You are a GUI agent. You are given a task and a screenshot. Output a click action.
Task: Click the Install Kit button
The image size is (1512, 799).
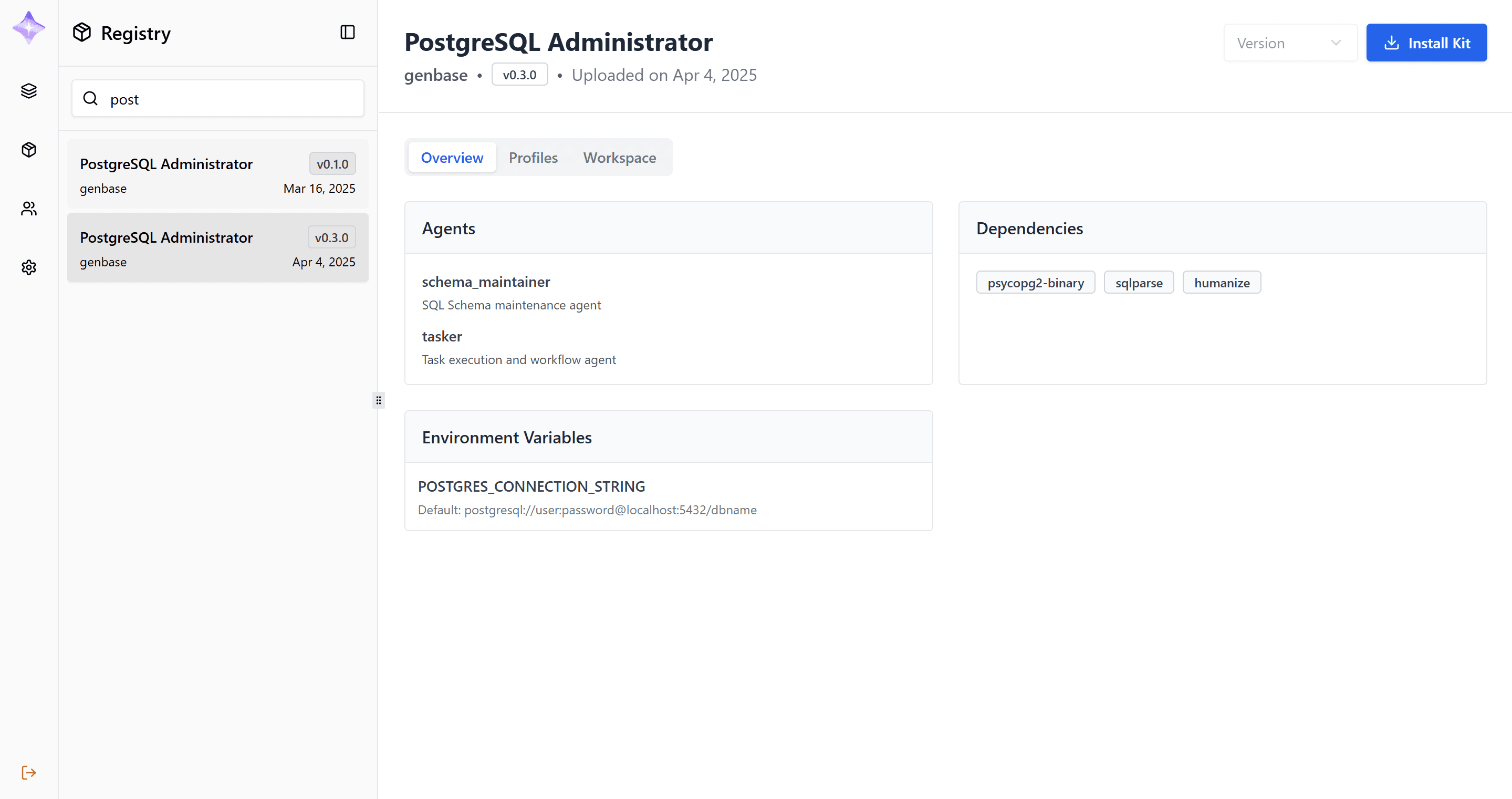(1426, 43)
